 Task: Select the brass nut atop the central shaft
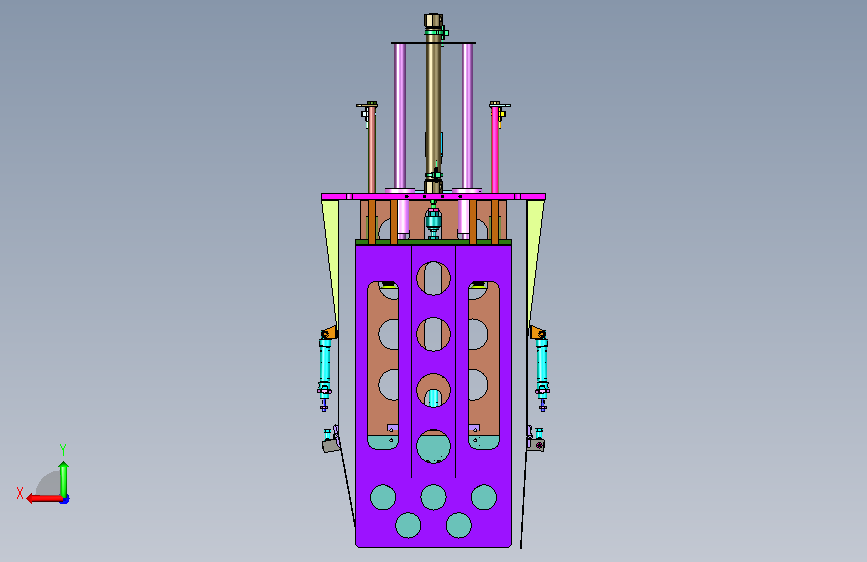point(434,20)
